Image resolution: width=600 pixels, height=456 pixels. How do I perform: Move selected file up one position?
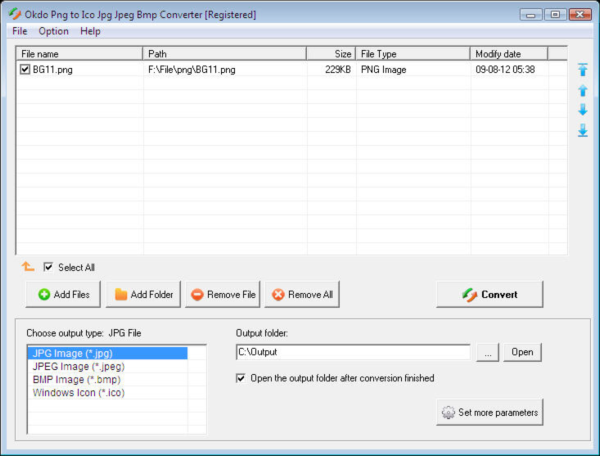tap(582, 90)
